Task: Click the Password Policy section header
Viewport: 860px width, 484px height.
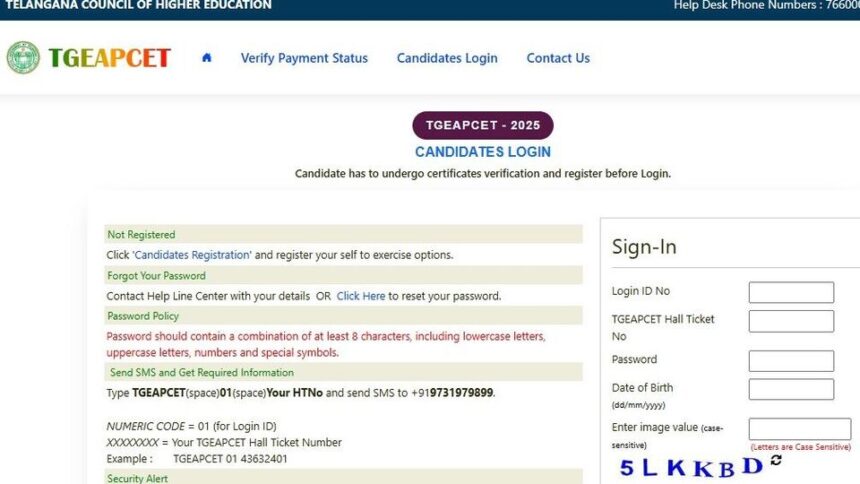Action: (x=143, y=316)
